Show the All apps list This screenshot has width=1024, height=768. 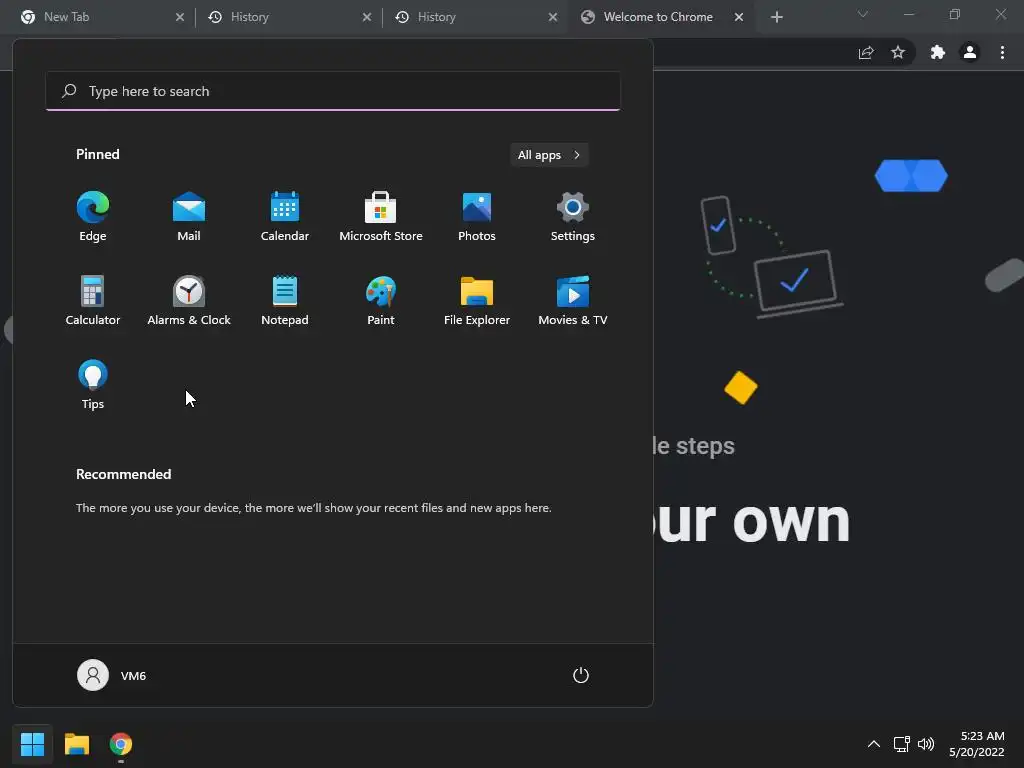pos(549,155)
